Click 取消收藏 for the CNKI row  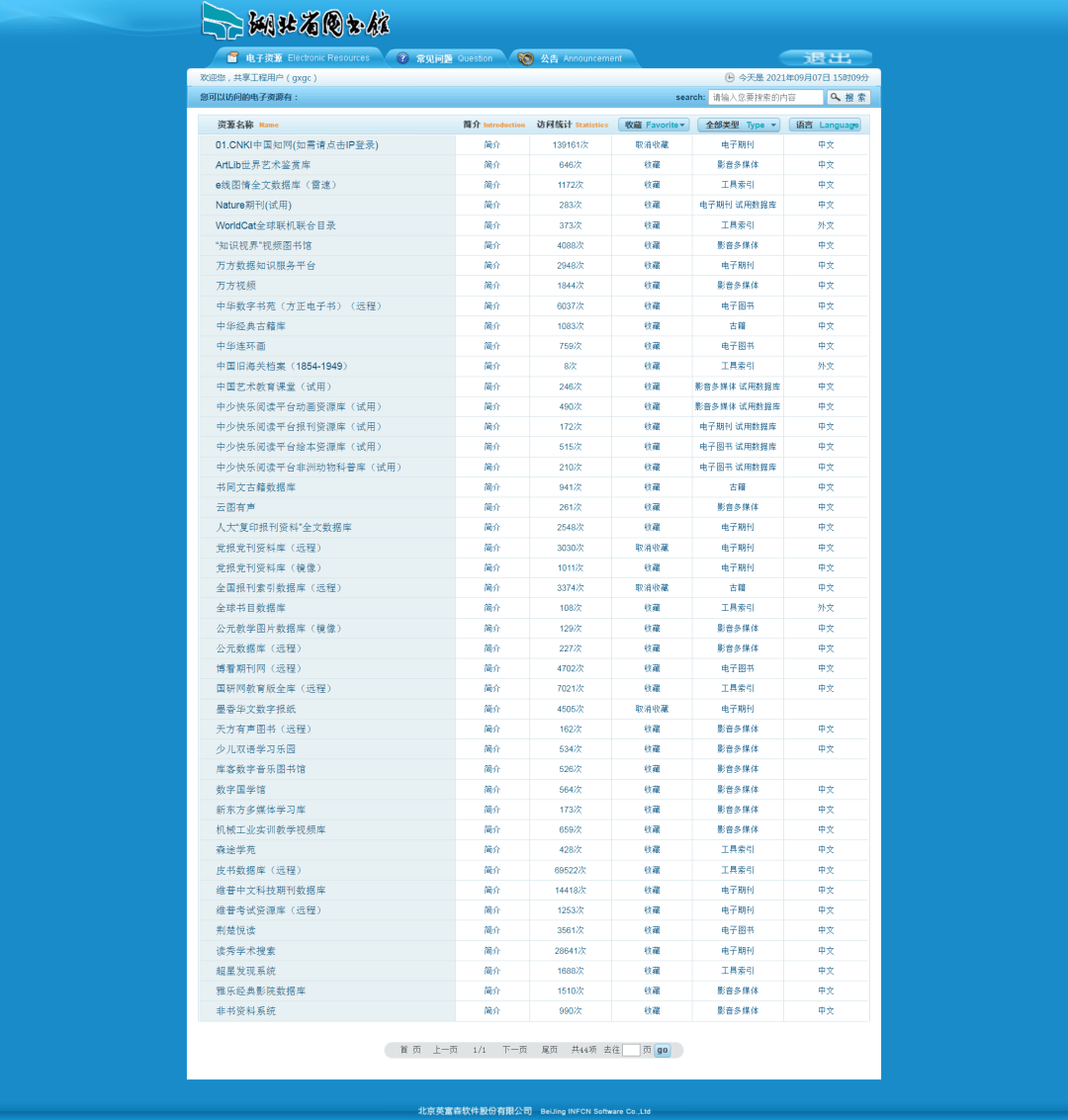click(652, 145)
